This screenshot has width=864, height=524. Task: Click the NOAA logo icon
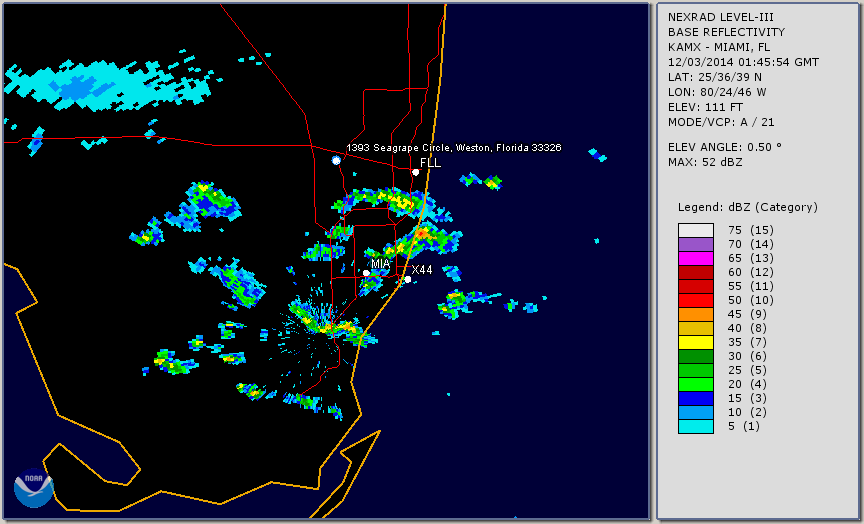click(34, 488)
